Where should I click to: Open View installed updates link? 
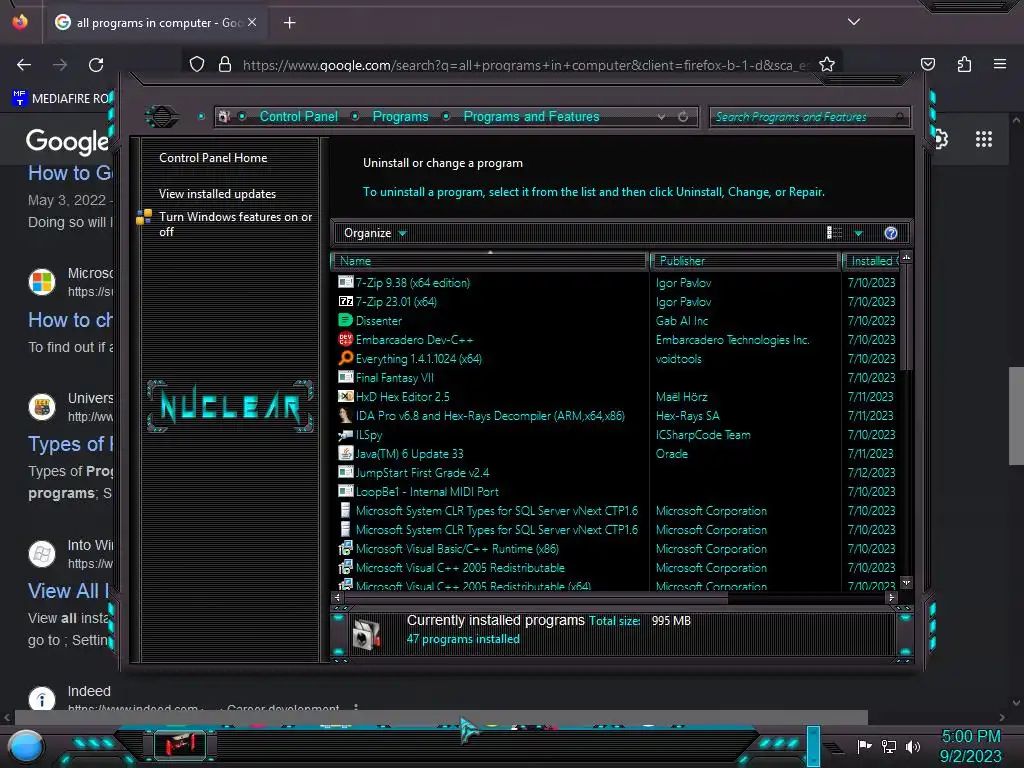pyautogui.click(x=217, y=194)
